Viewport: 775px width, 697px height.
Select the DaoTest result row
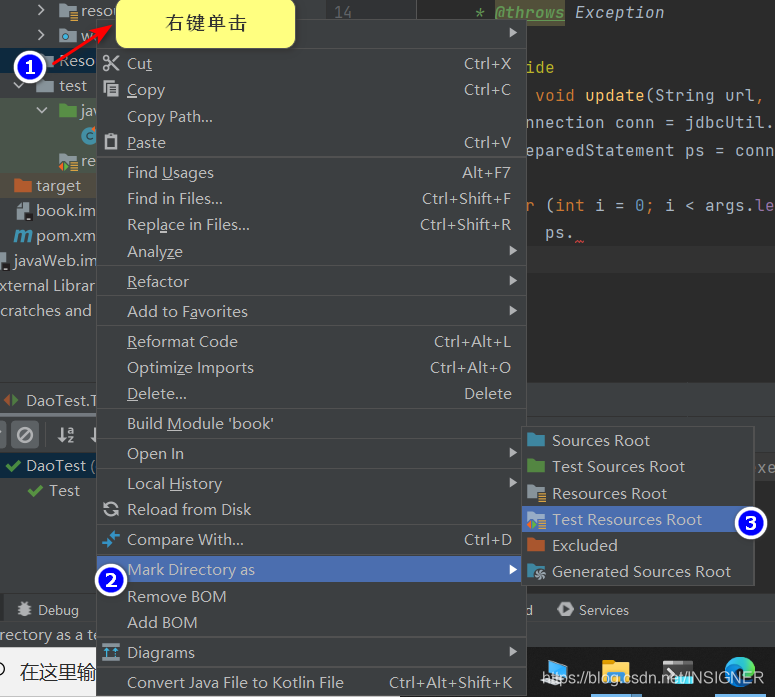pos(48,466)
